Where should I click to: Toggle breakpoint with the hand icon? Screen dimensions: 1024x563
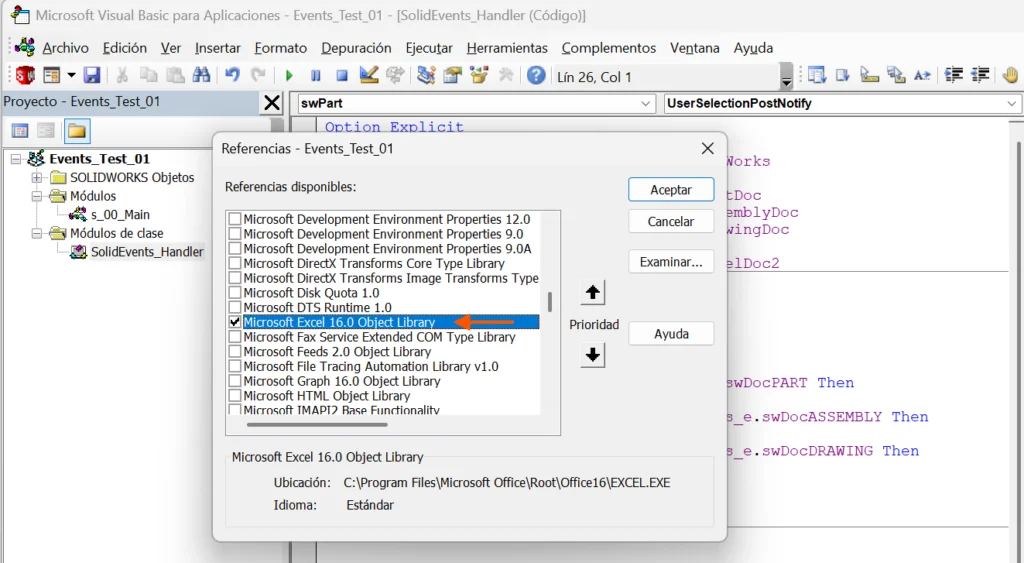(1010, 75)
